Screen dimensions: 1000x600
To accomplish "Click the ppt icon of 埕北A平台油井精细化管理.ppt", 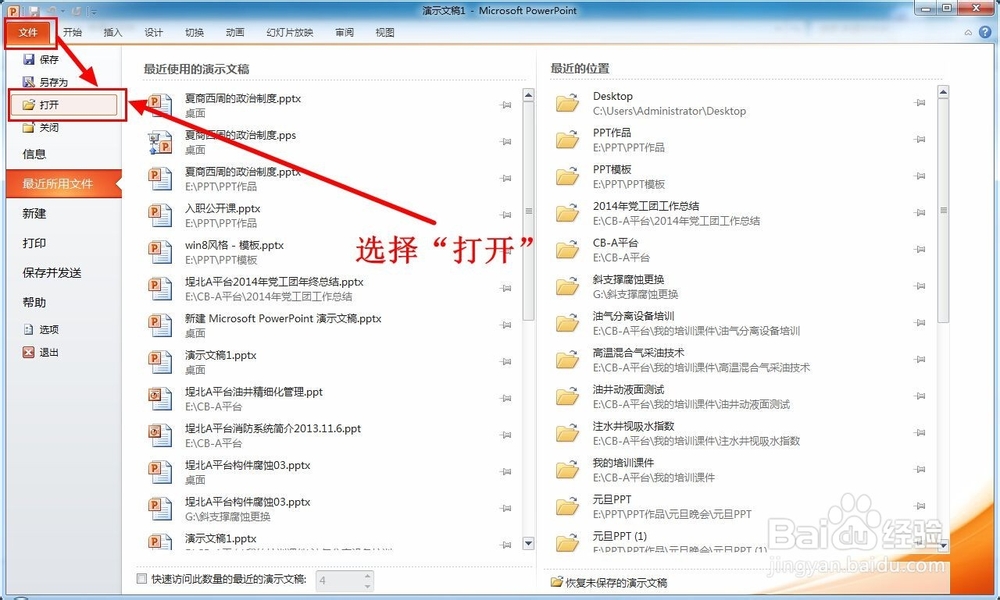I will pos(160,399).
